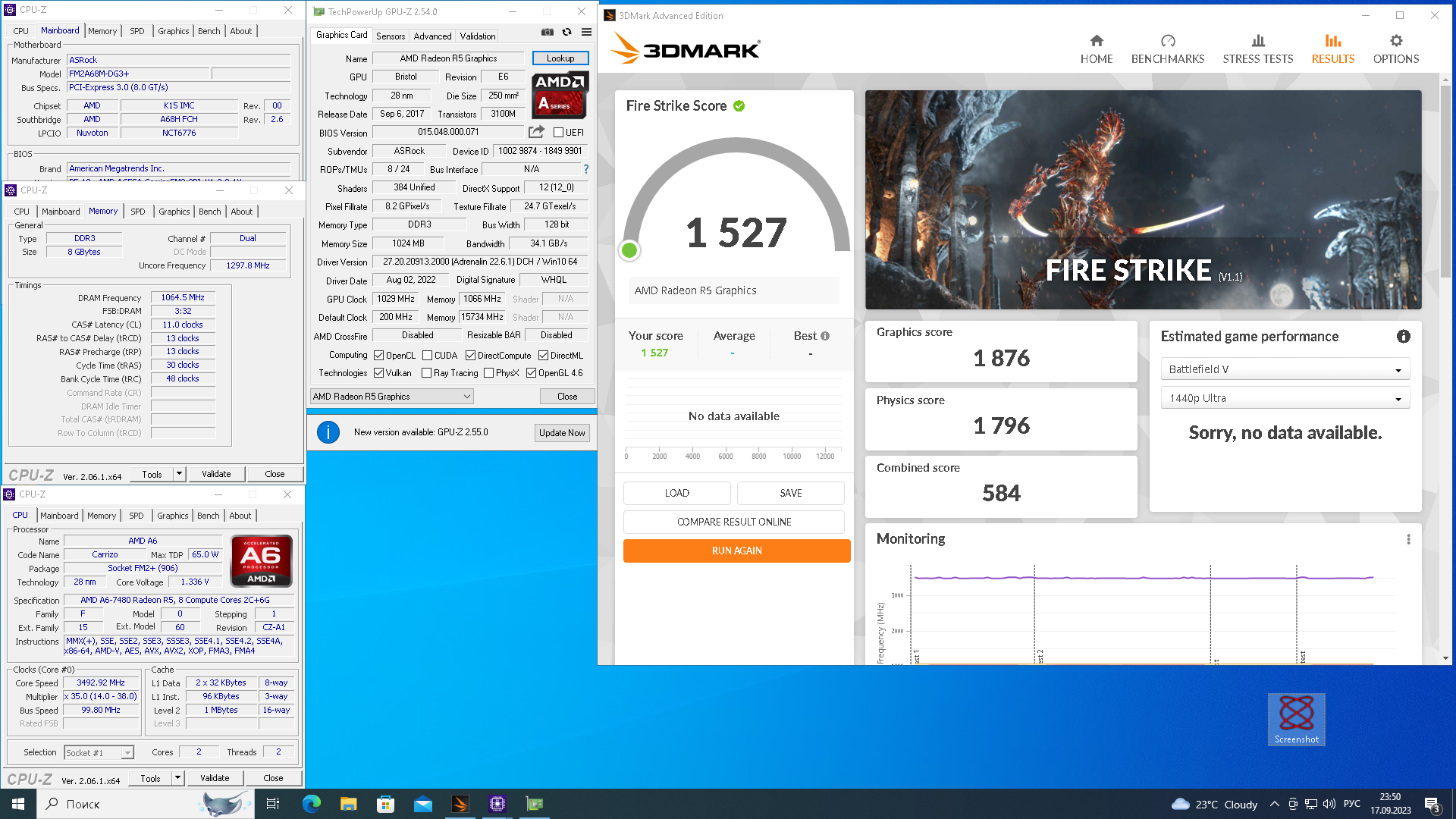Click the SAVE result button
The image size is (1456, 819).
(791, 493)
